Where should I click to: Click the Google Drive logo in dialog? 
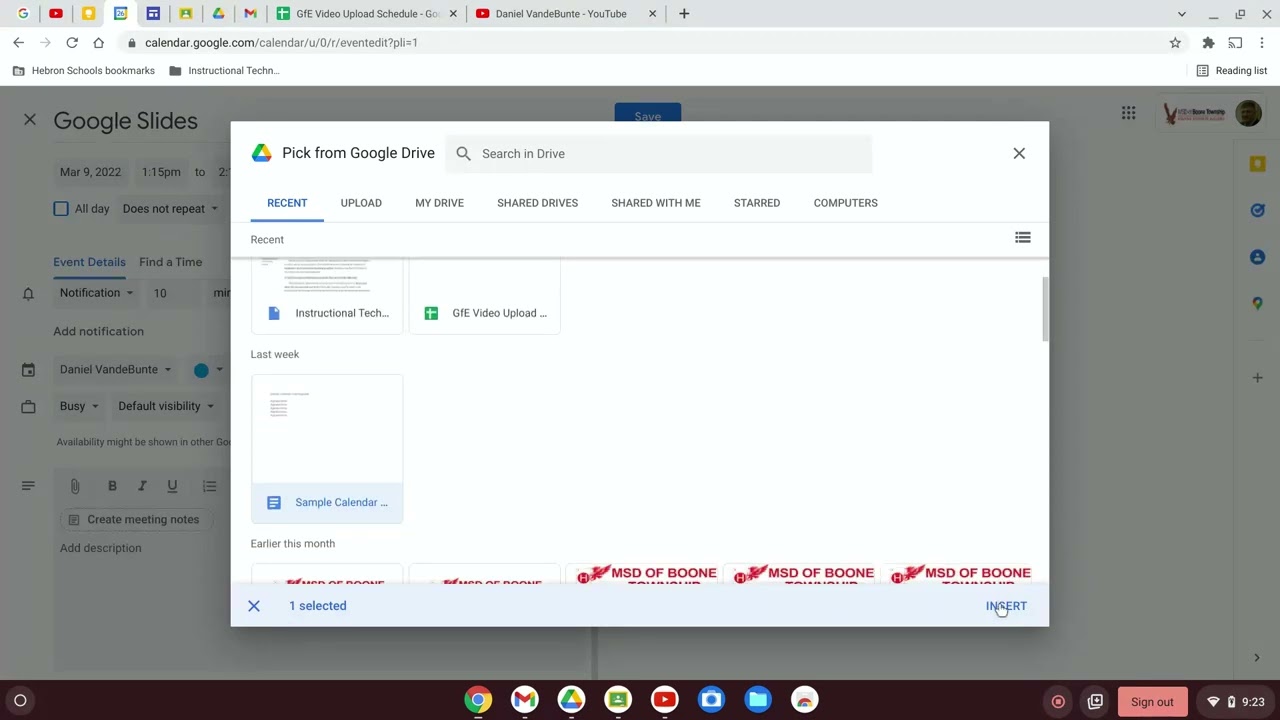261,153
